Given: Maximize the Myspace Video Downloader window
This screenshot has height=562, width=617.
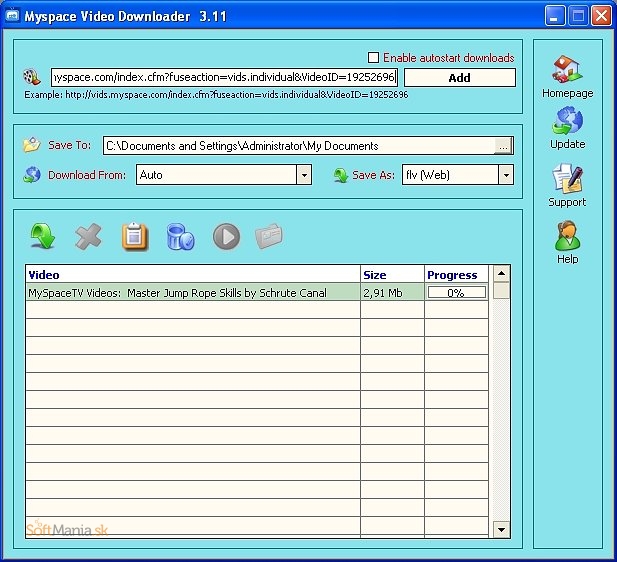Looking at the screenshot, I should pos(578,16).
